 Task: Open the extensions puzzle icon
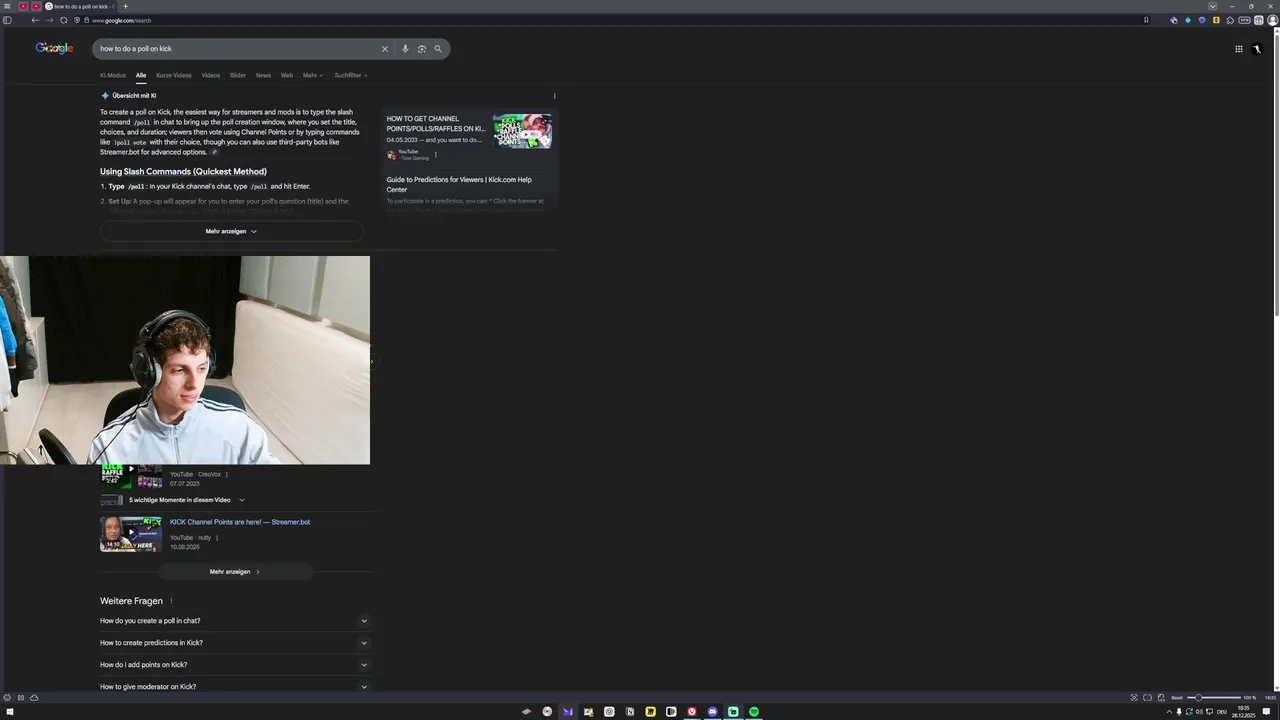1230,20
